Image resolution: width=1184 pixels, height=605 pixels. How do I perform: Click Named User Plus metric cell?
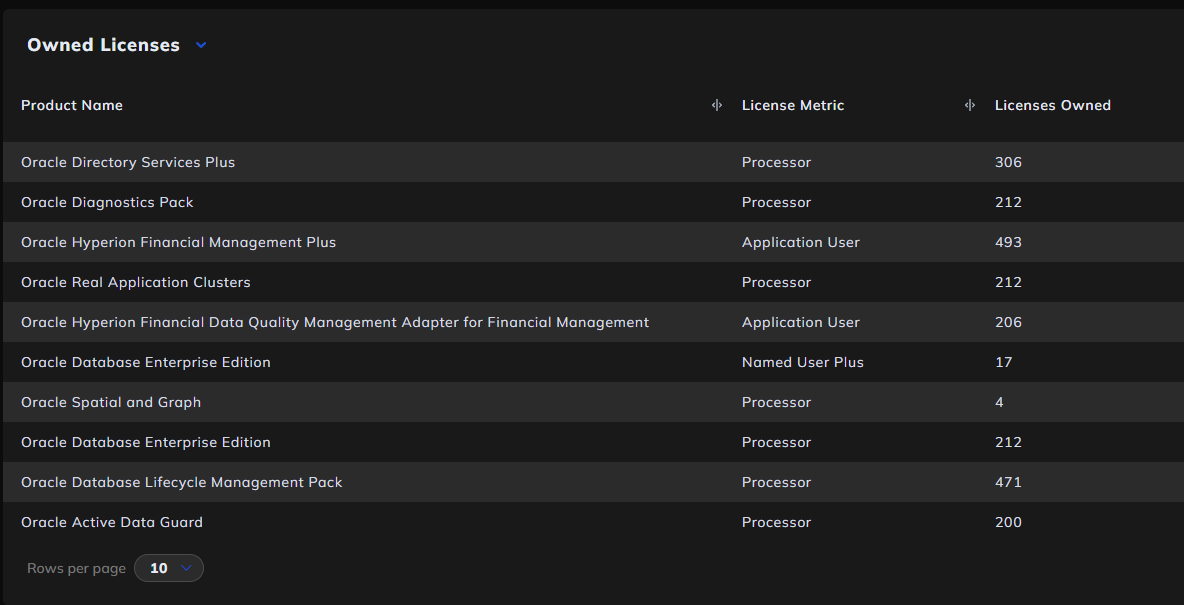[x=803, y=363]
